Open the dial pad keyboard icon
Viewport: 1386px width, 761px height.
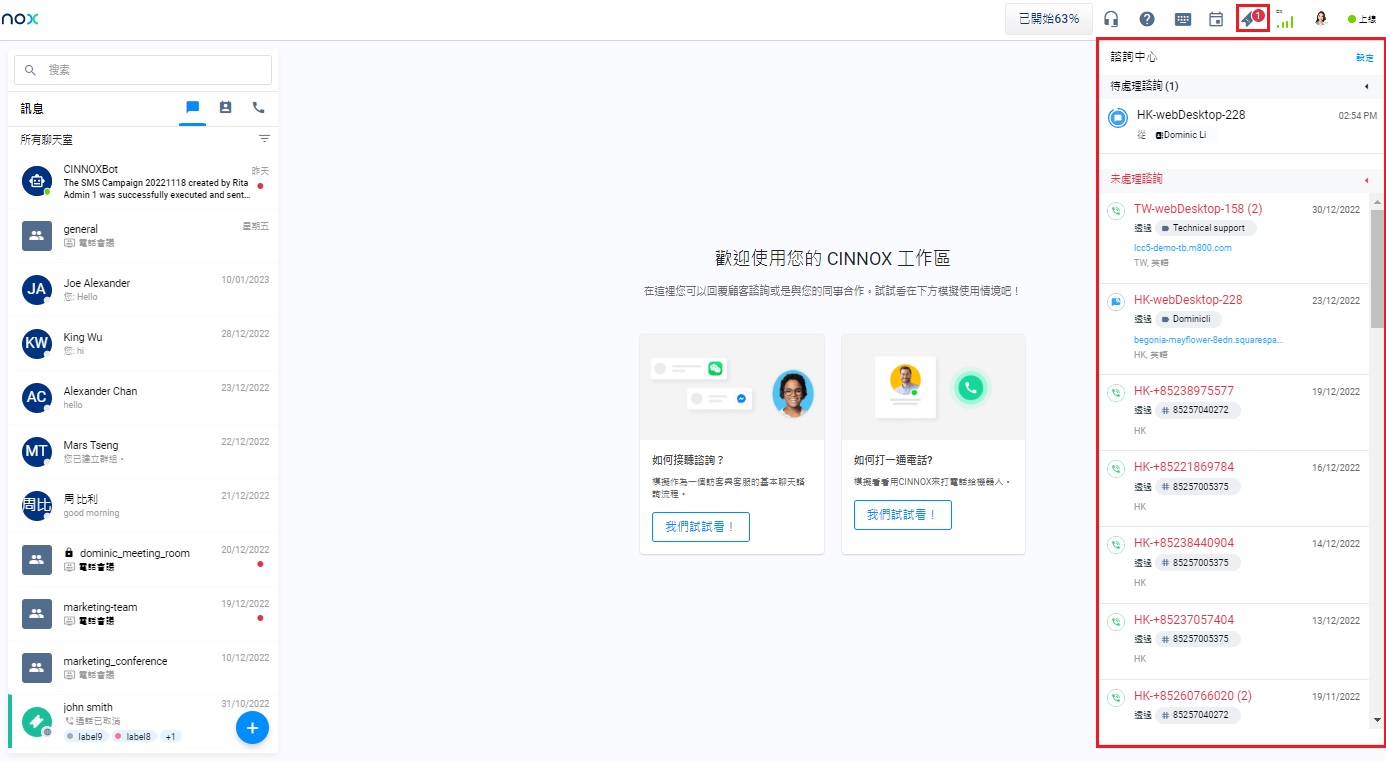coord(1182,19)
